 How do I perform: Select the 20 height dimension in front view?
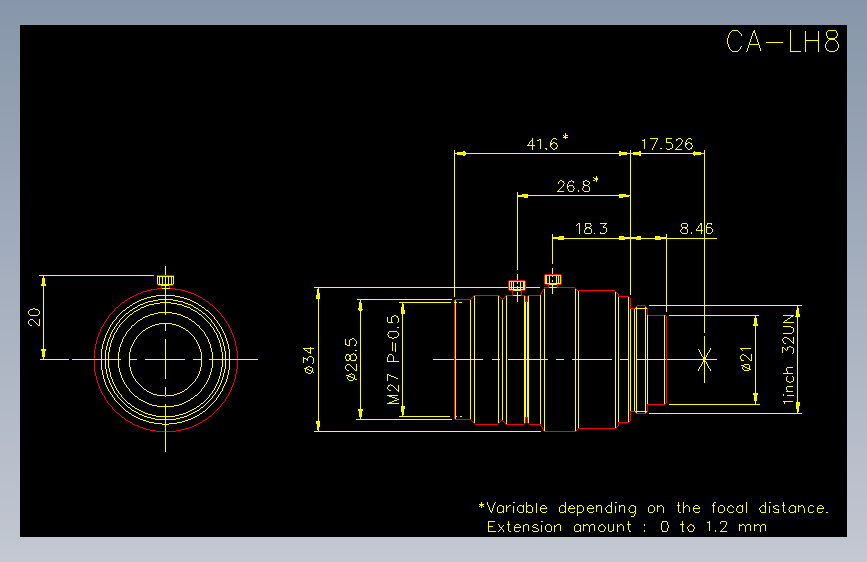[x=34, y=317]
